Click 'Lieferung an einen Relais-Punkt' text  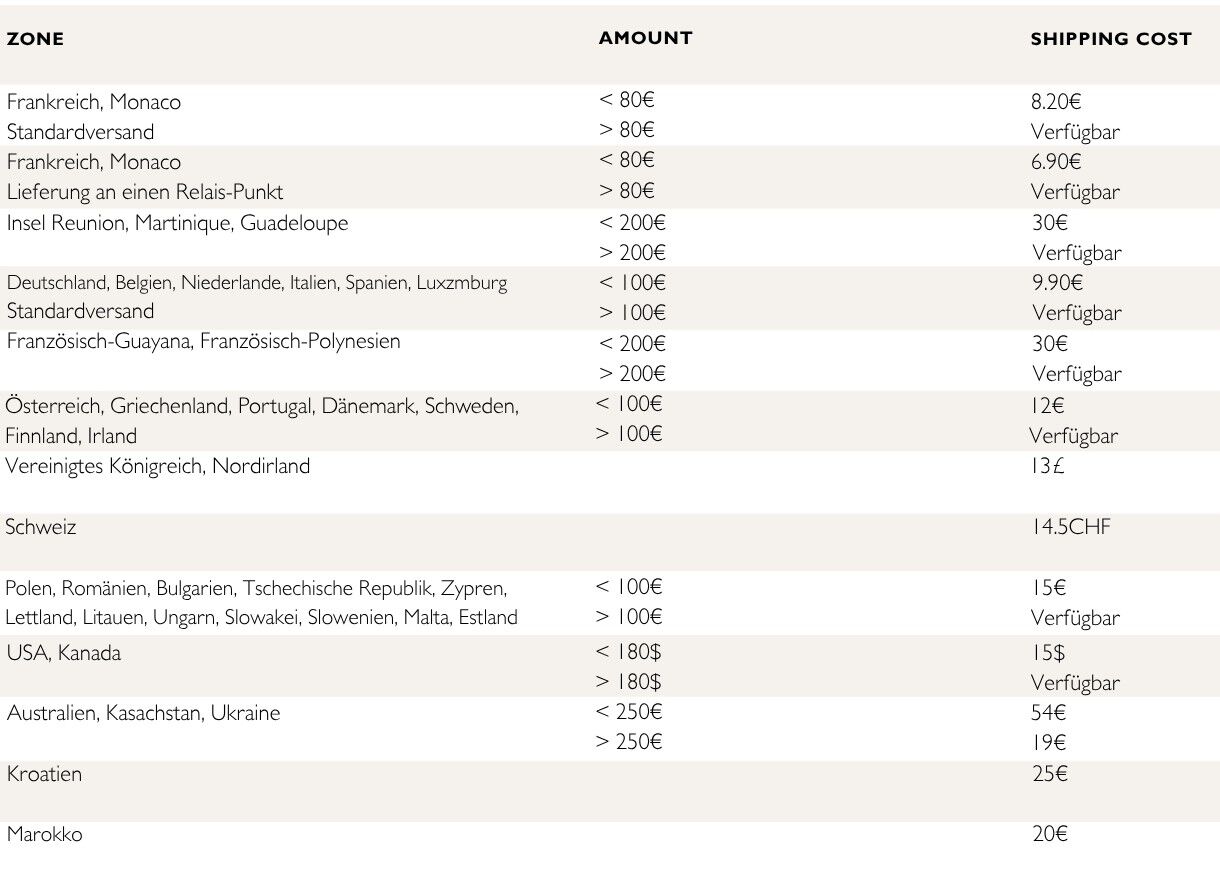click(145, 192)
